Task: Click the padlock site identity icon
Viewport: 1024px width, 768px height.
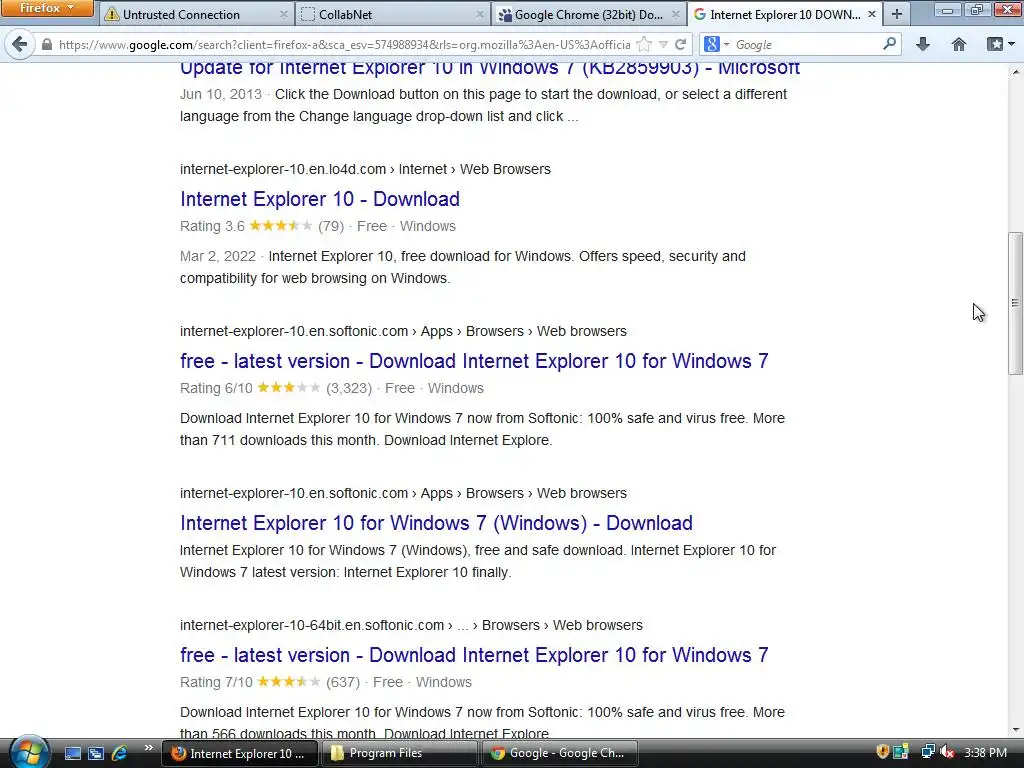Action: [x=46, y=44]
